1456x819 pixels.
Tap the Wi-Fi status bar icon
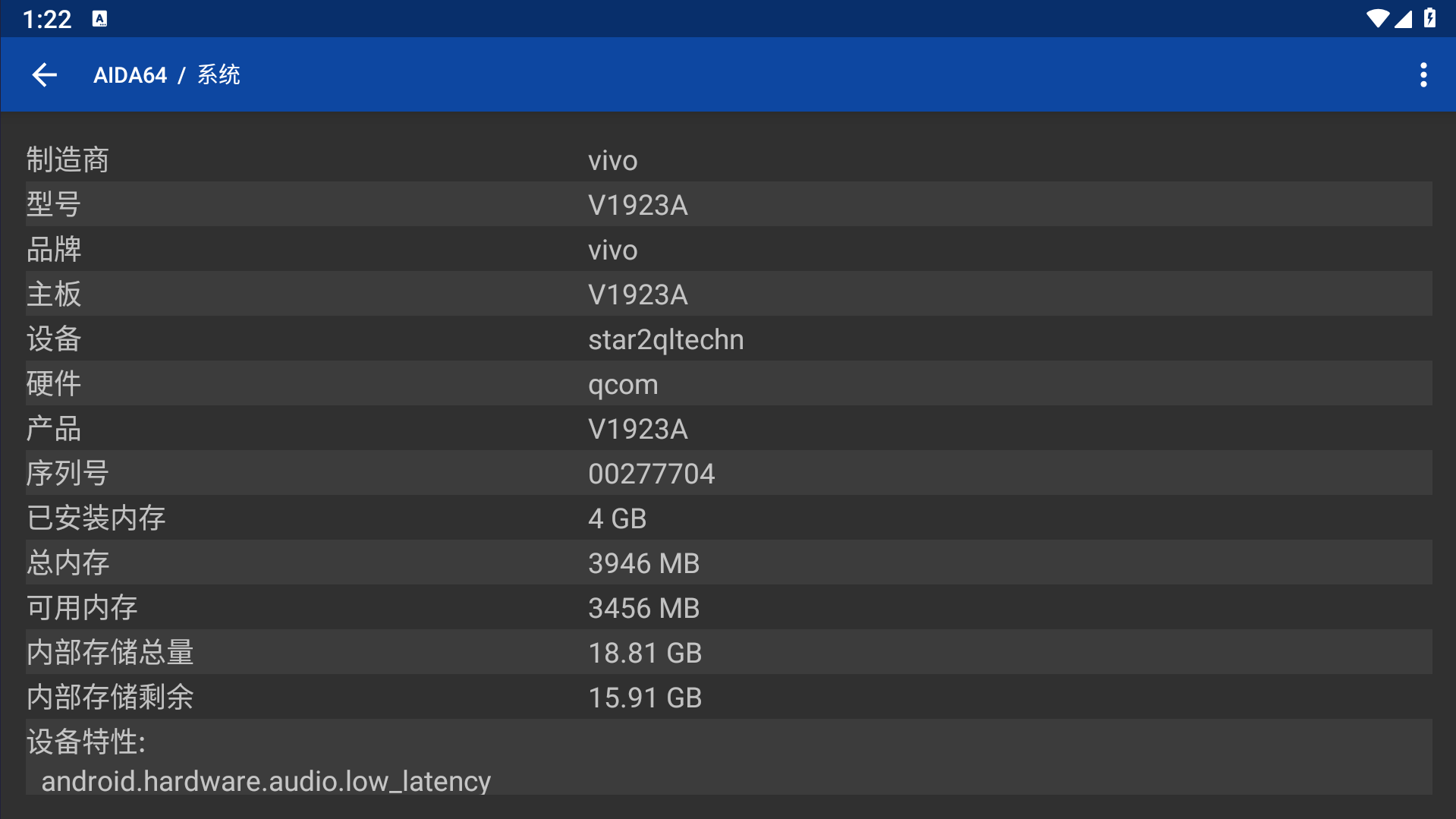click(1376, 18)
